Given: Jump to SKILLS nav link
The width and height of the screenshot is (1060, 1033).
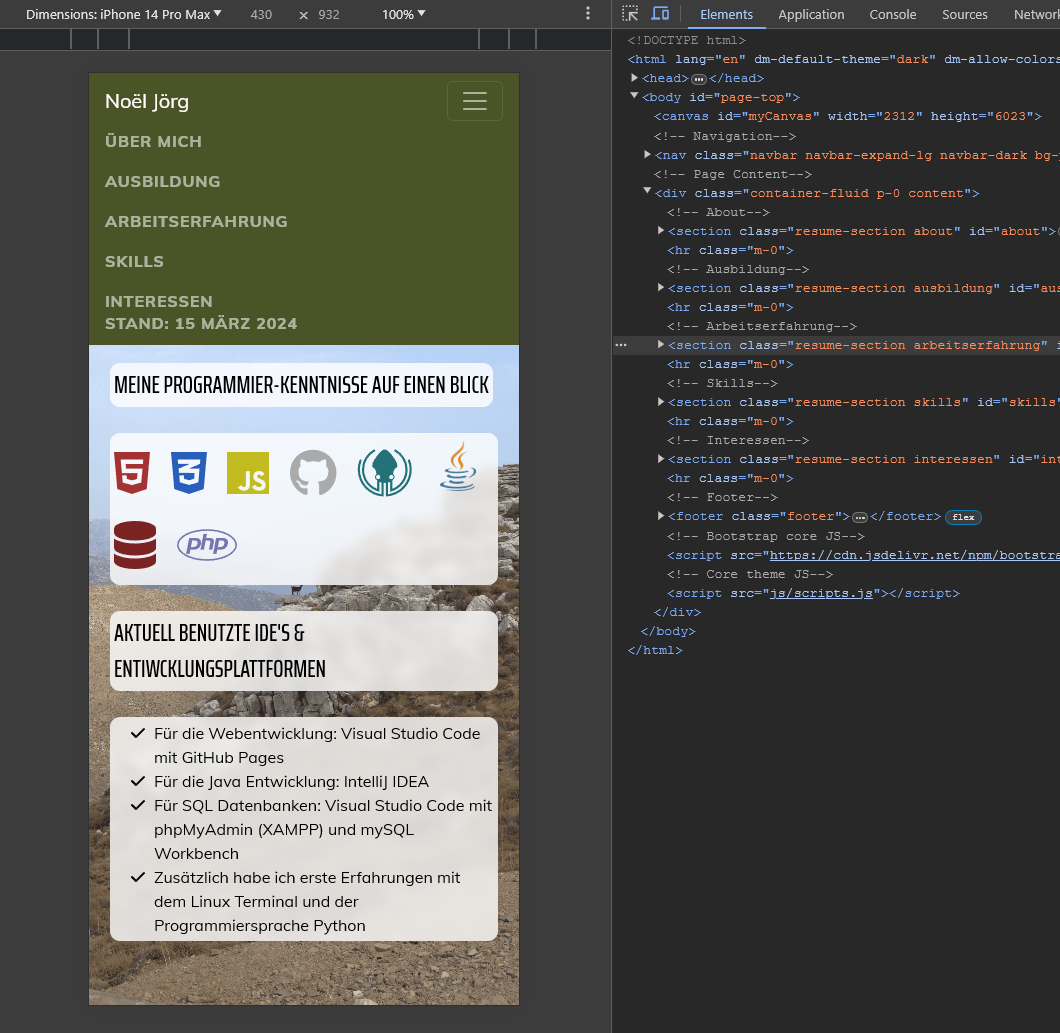Looking at the screenshot, I should point(134,261).
